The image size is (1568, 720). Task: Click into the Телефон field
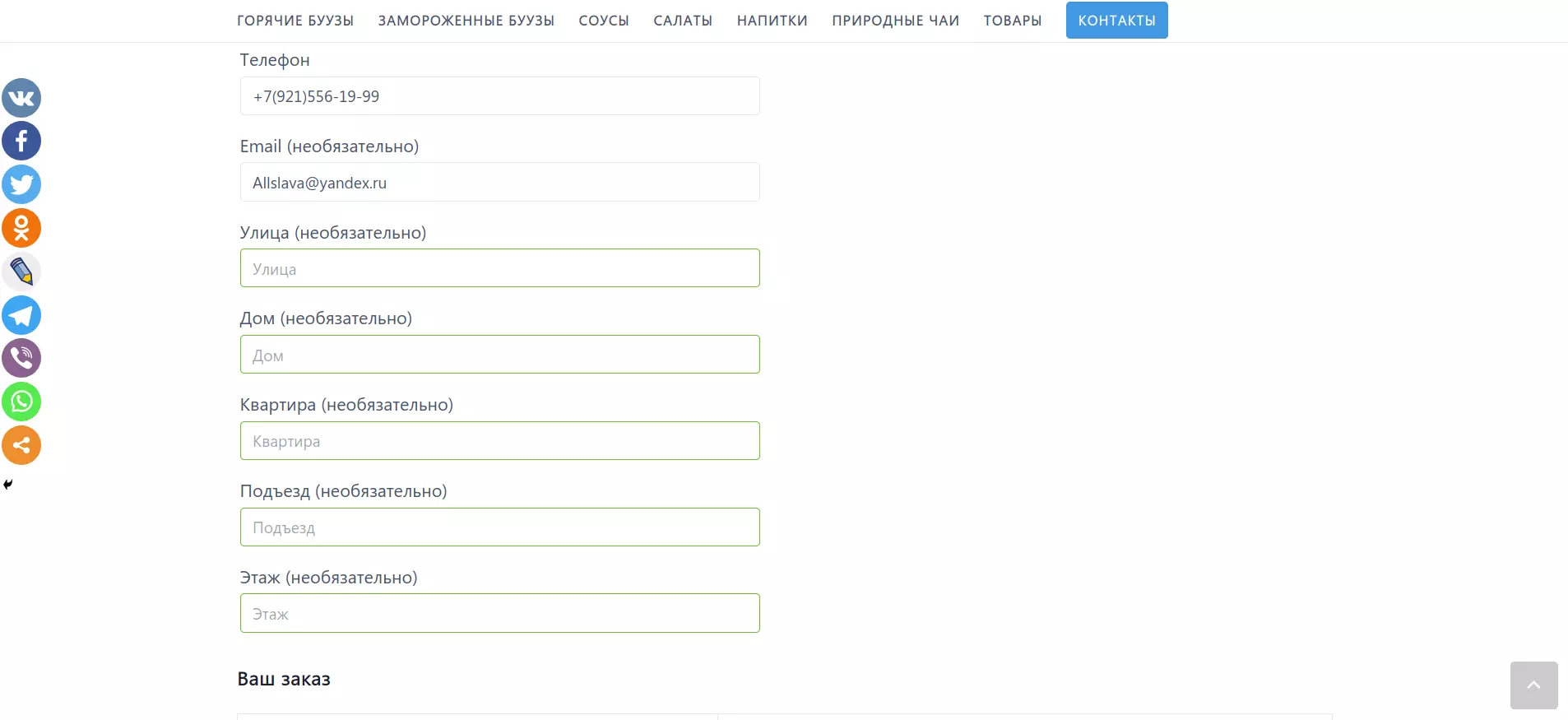(x=499, y=96)
